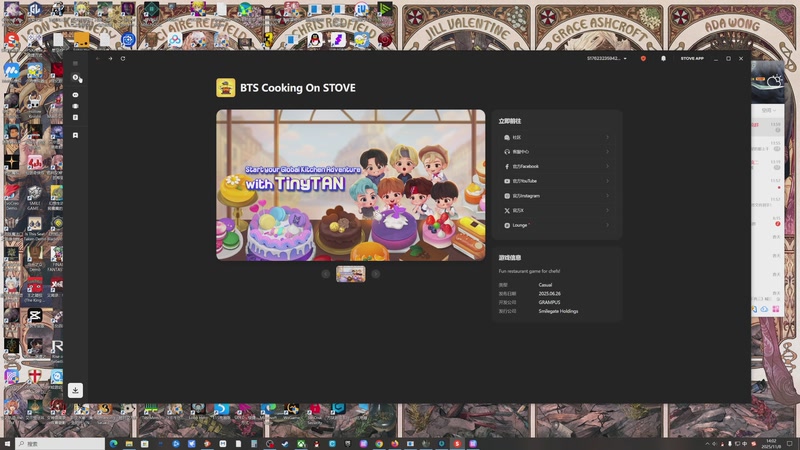The image size is (800, 450).
Task: Open the downloads button at sidebar bottom
Action: 76,390
